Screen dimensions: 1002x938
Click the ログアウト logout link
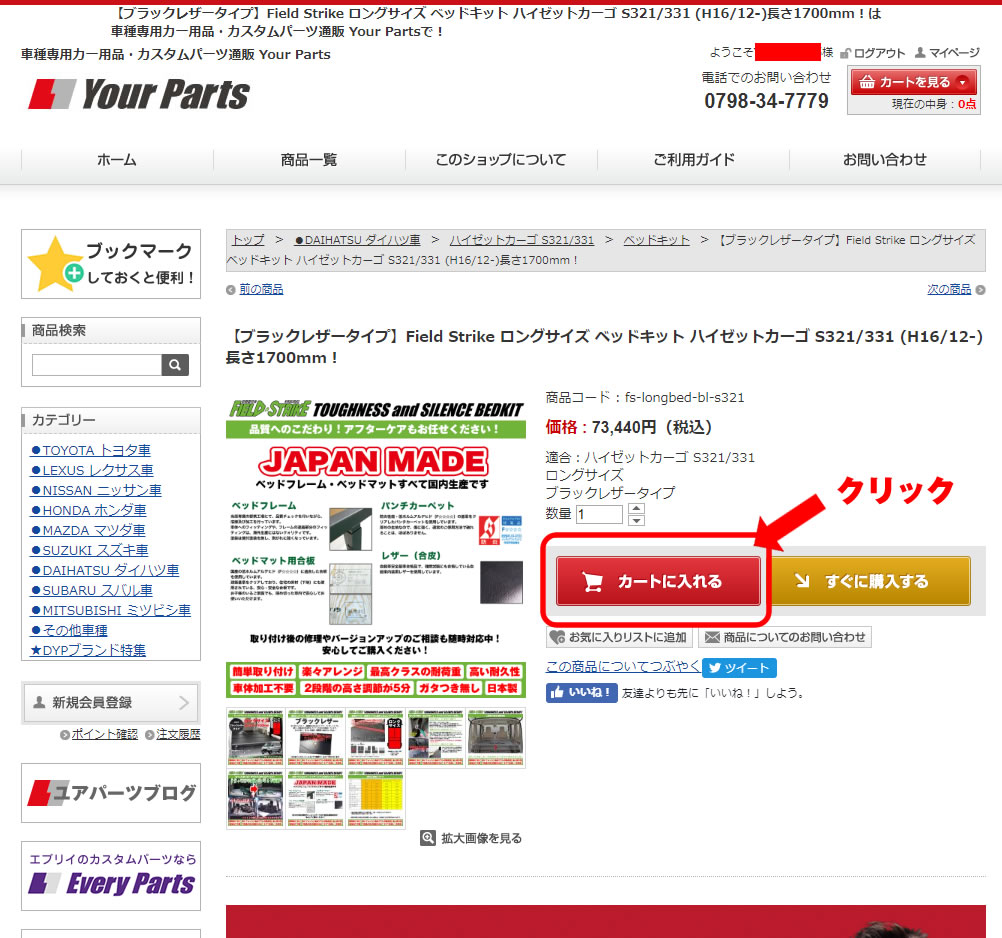pos(873,53)
